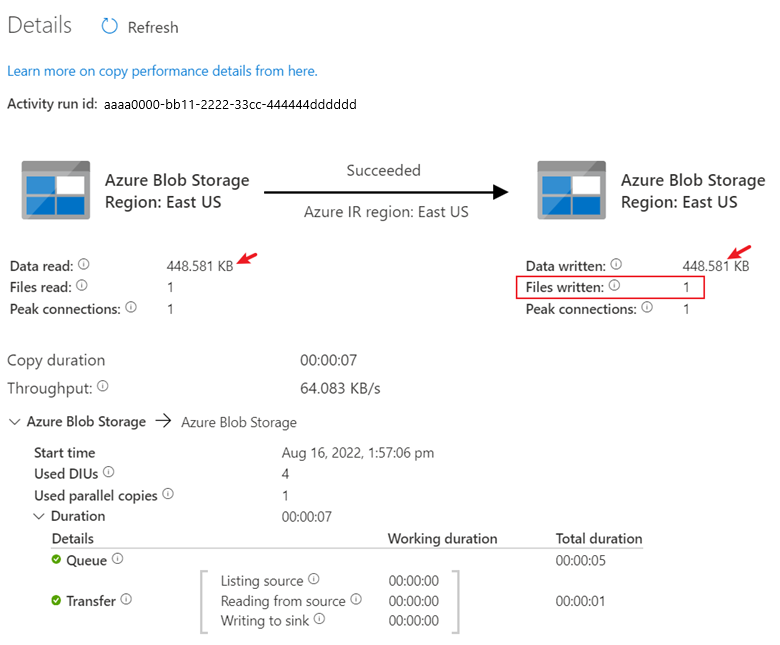Click the source Azure Blob Storage icon
780x645 pixels.
pyautogui.click(x=56, y=190)
